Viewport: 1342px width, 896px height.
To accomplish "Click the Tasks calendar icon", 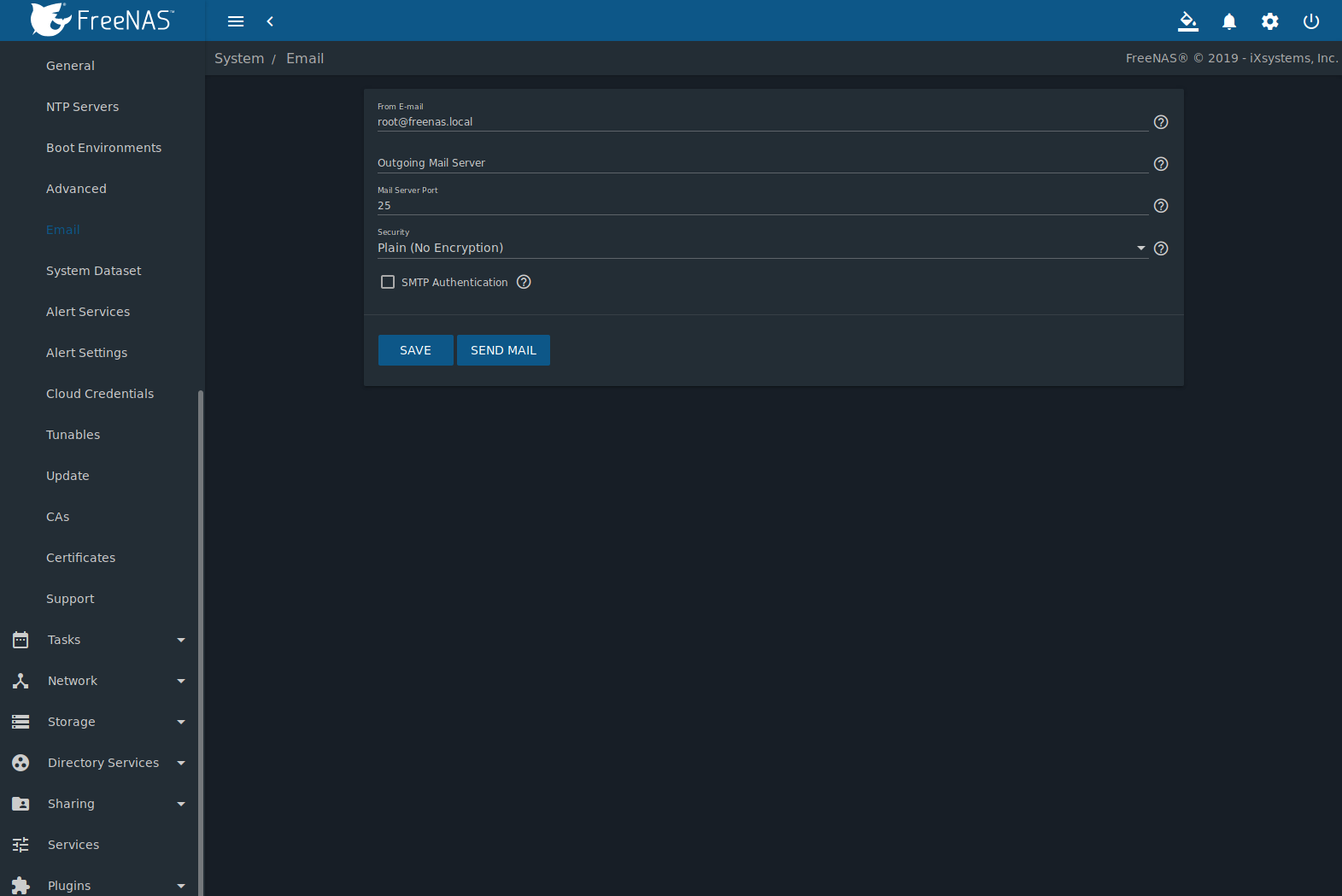I will click(21, 640).
